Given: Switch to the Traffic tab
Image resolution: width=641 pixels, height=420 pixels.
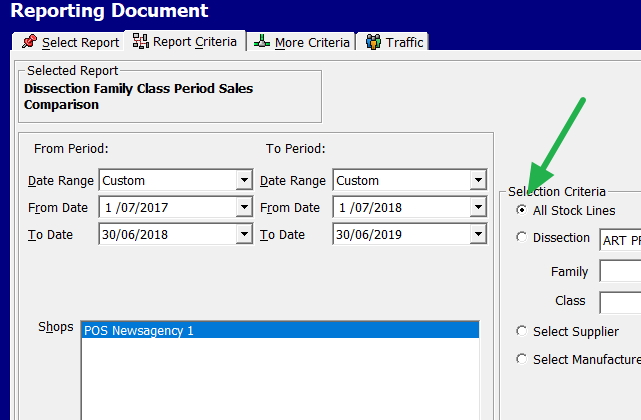Looking at the screenshot, I should [x=392, y=42].
